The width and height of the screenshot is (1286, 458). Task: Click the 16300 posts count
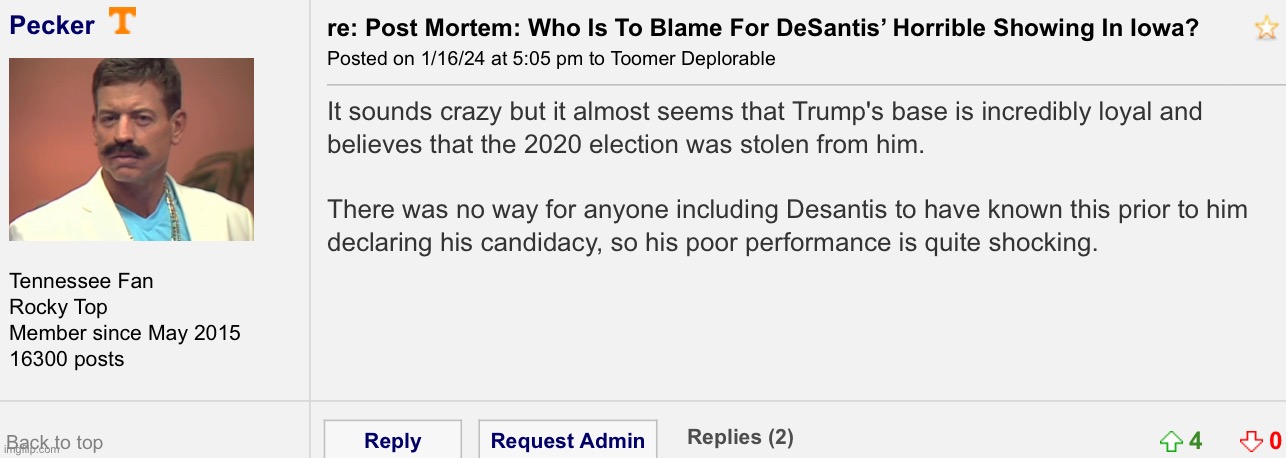tap(67, 359)
